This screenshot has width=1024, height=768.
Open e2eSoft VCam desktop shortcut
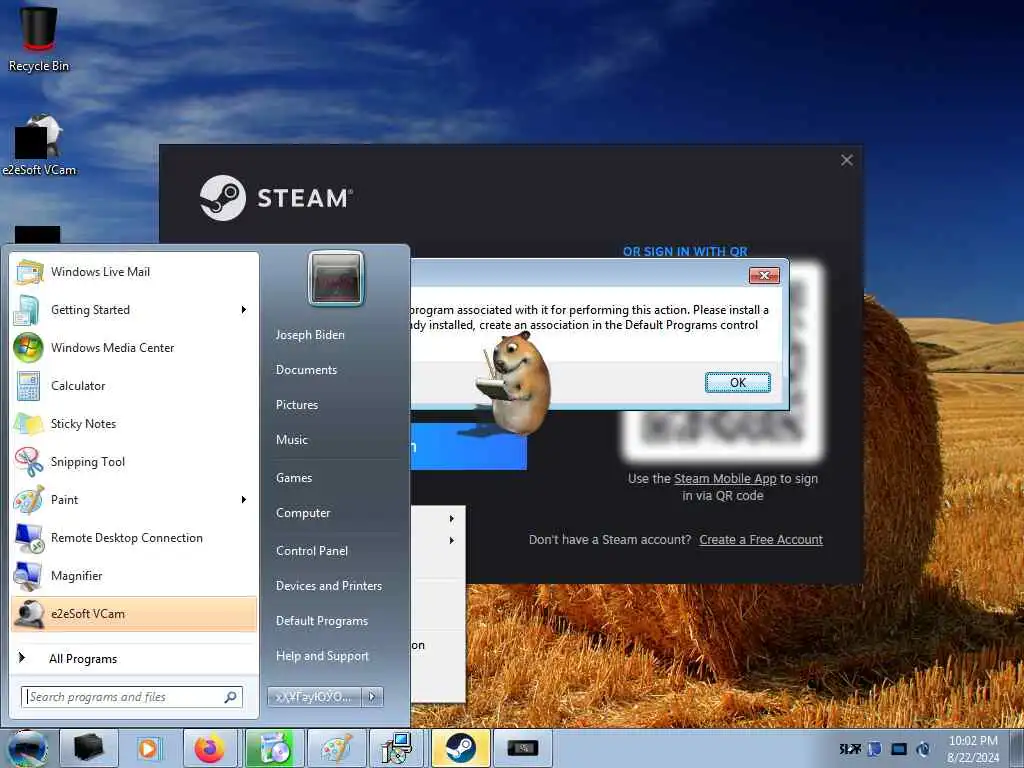(39, 145)
